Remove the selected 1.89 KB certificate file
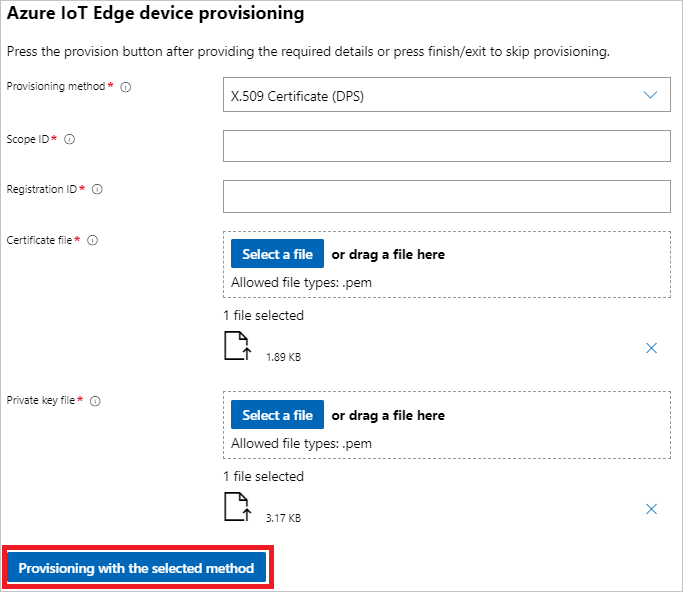Screen dimensions: 683x592 click(651, 348)
